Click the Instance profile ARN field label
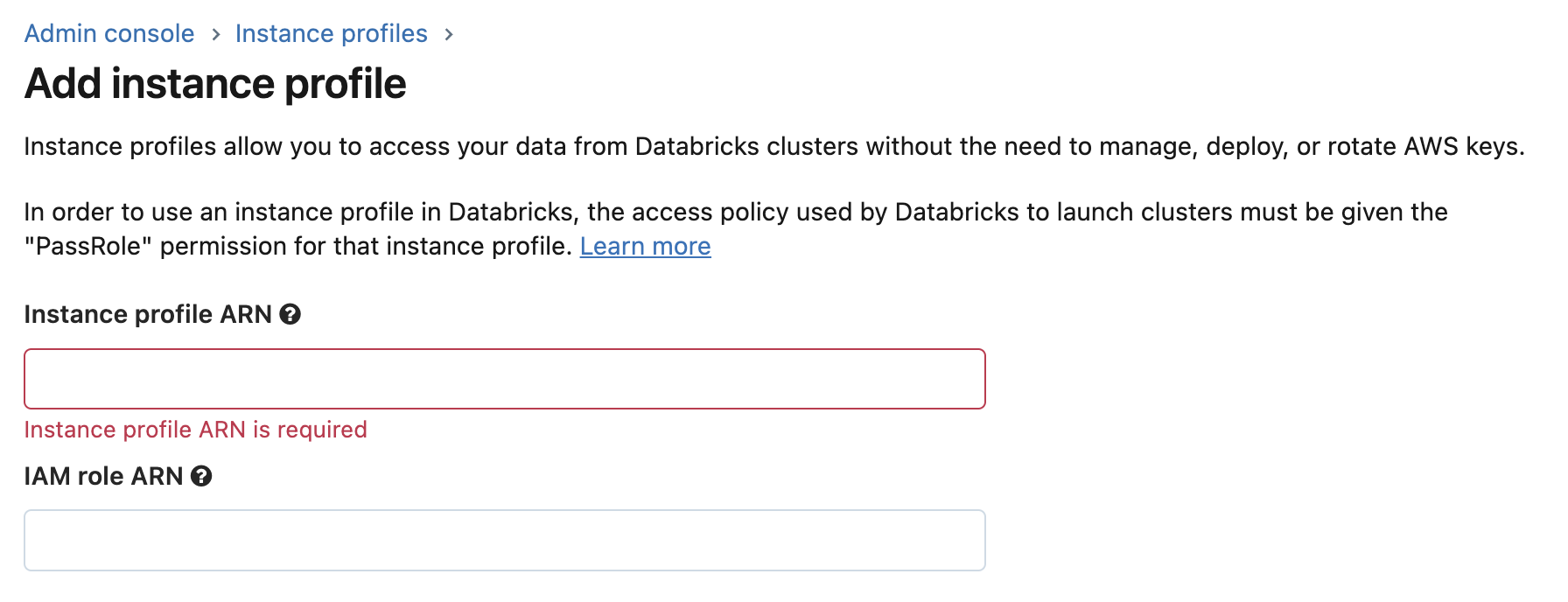1568x602 pixels. pos(148,314)
